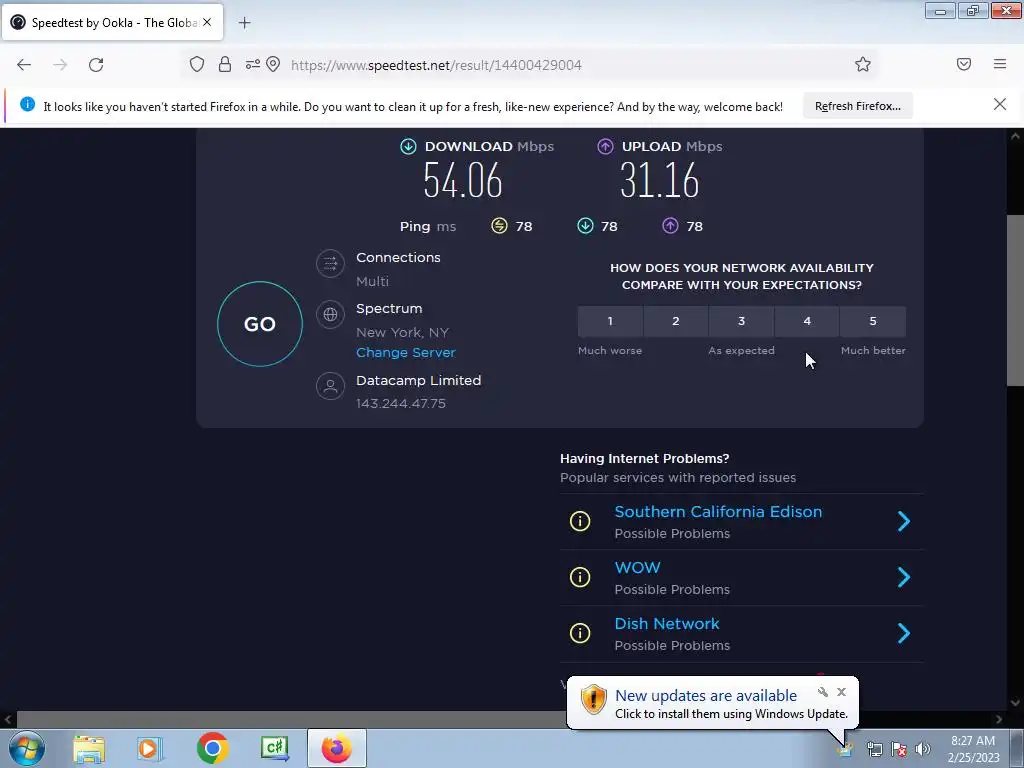Open the Firefox hamburger menu

(x=1000, y=64)
